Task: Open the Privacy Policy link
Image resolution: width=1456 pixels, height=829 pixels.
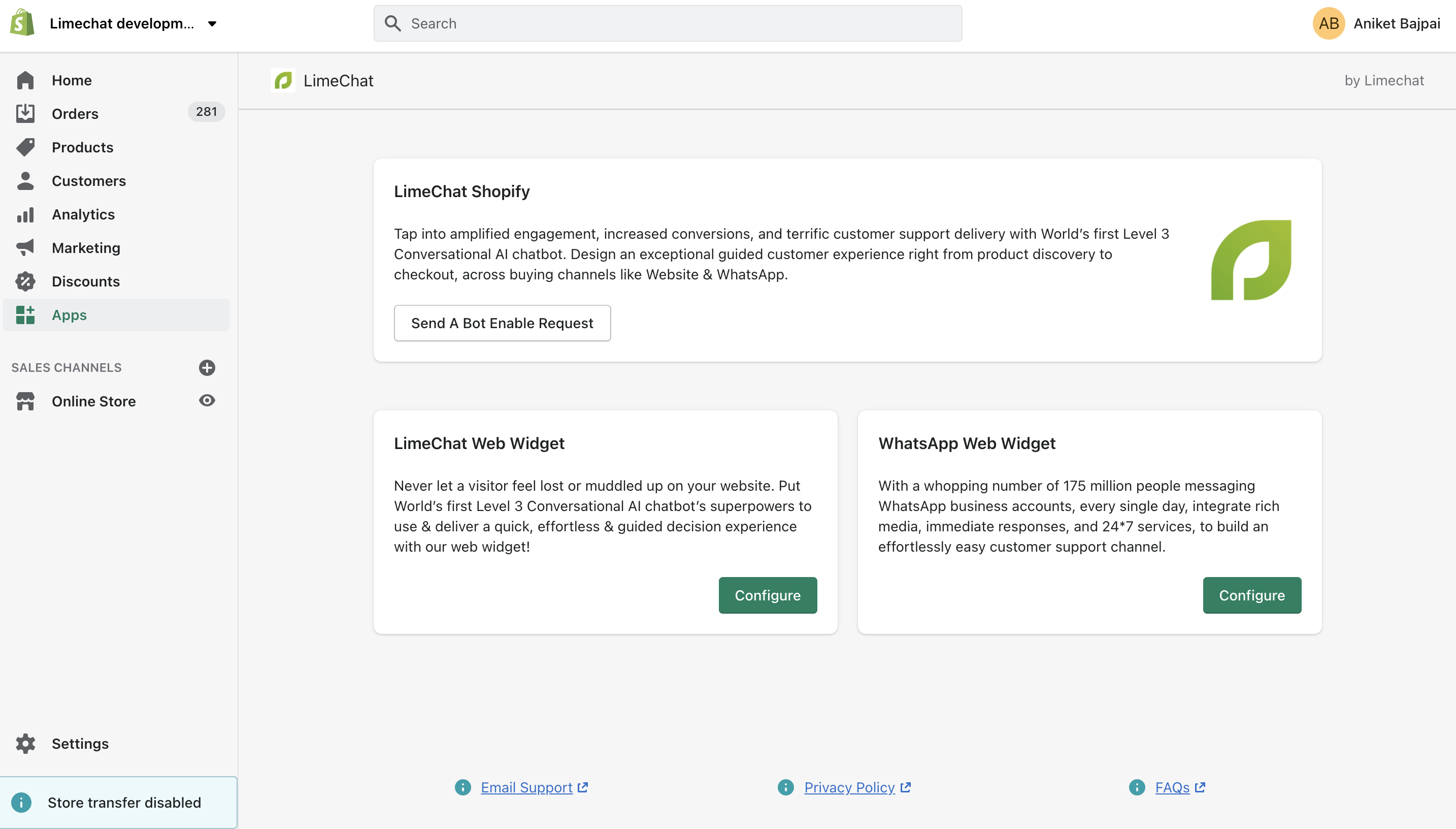Action: click(x=849, y=787)
